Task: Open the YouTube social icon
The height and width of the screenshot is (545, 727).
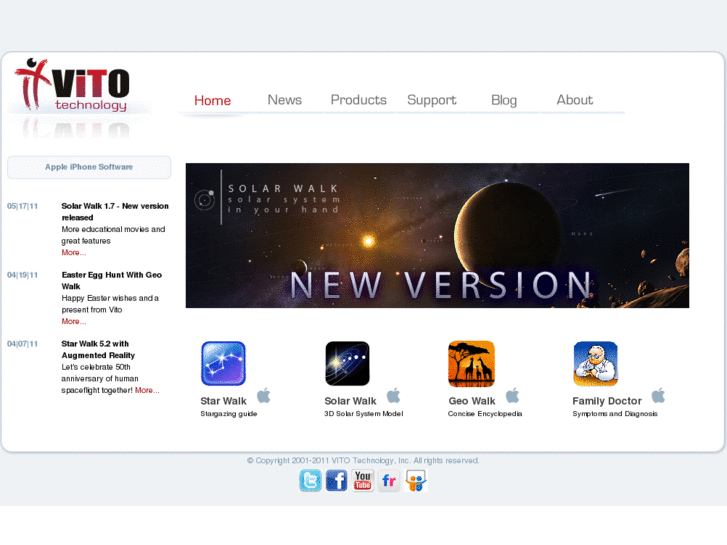Action: click(363, 481)
